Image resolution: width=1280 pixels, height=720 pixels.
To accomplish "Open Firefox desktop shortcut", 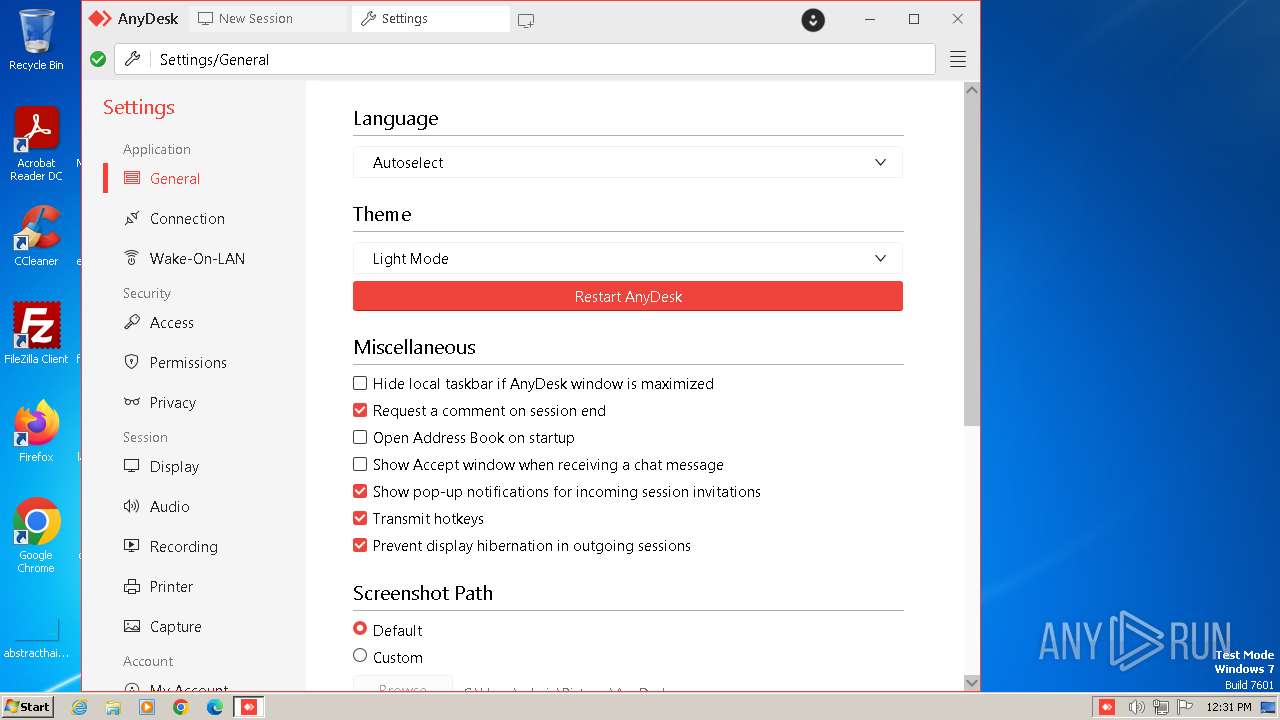I will point(36,431).
